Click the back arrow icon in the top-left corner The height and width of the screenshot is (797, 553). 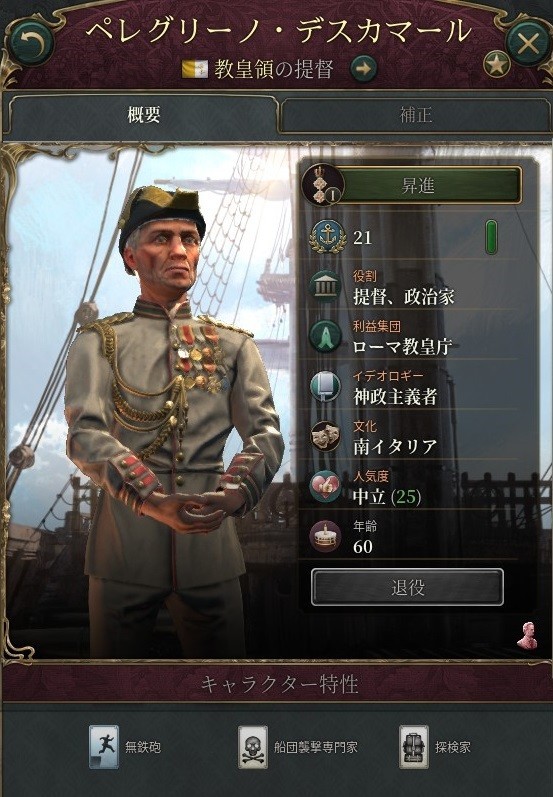tap(32, 42)
